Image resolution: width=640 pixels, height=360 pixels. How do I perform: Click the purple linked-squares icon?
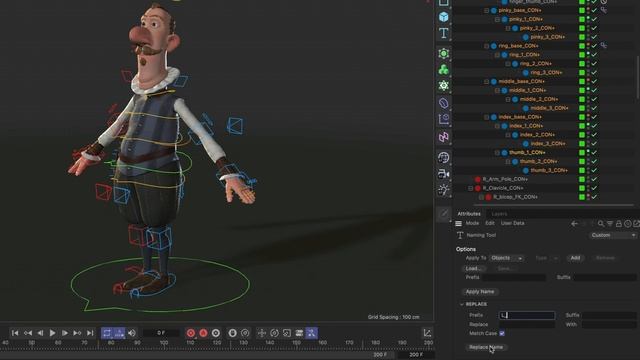click(444, 137)
